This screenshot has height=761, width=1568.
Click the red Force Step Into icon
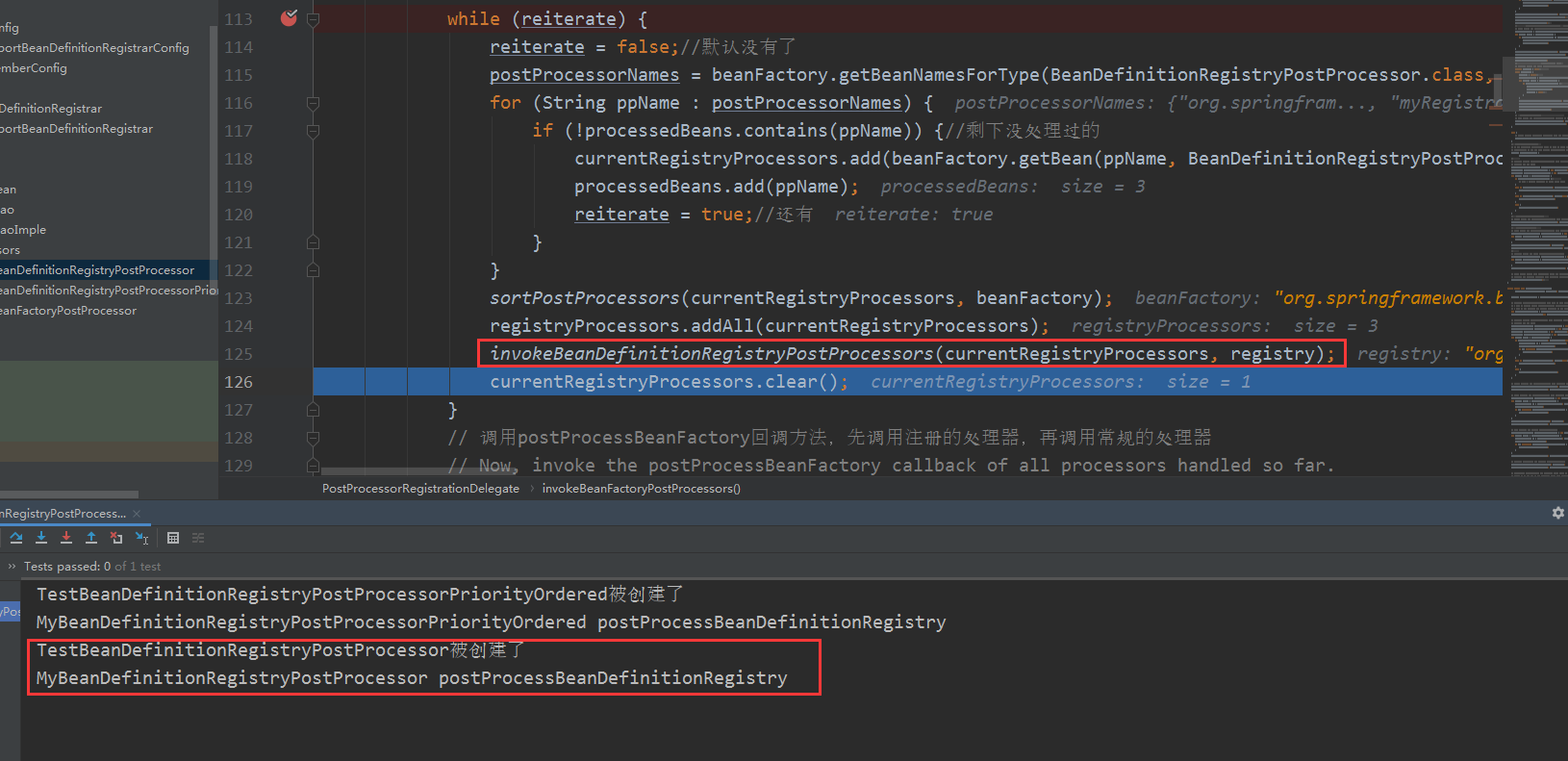pyautogui.click(x=66, y=538)
